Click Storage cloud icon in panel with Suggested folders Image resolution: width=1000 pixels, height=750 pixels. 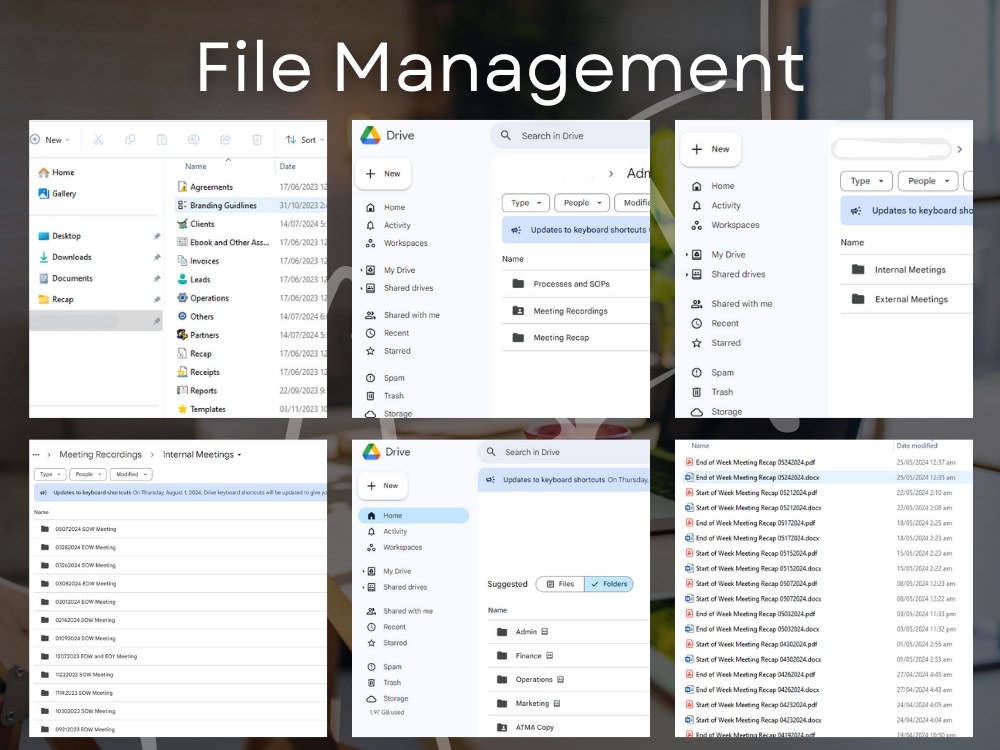pyautogui.click(x=371, y=699)
